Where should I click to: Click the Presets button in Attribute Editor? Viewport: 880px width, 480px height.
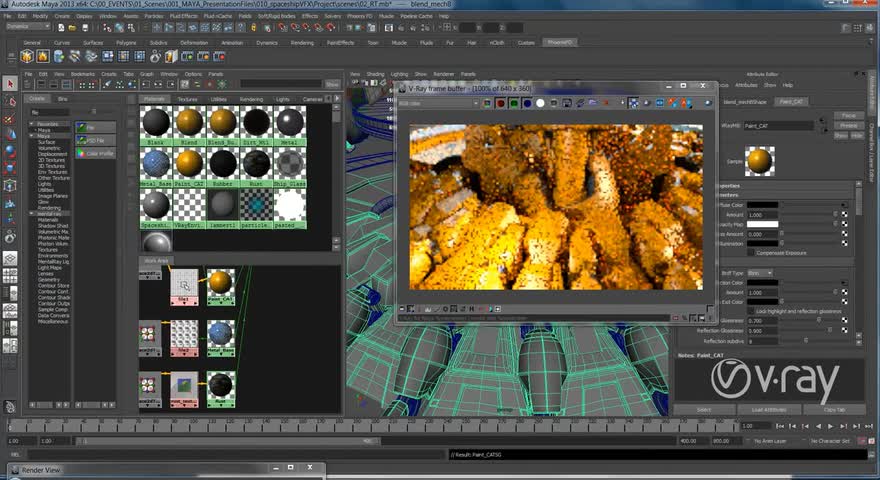pos(848,125)
